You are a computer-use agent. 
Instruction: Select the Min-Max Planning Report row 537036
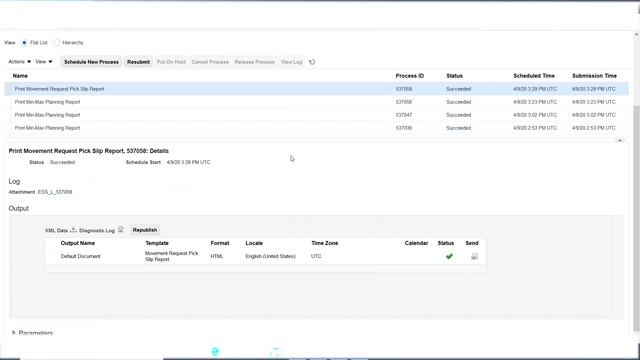tap(316, 128)
